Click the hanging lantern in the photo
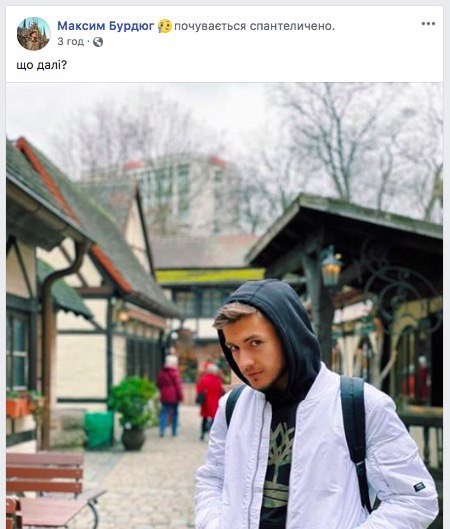 331,267
